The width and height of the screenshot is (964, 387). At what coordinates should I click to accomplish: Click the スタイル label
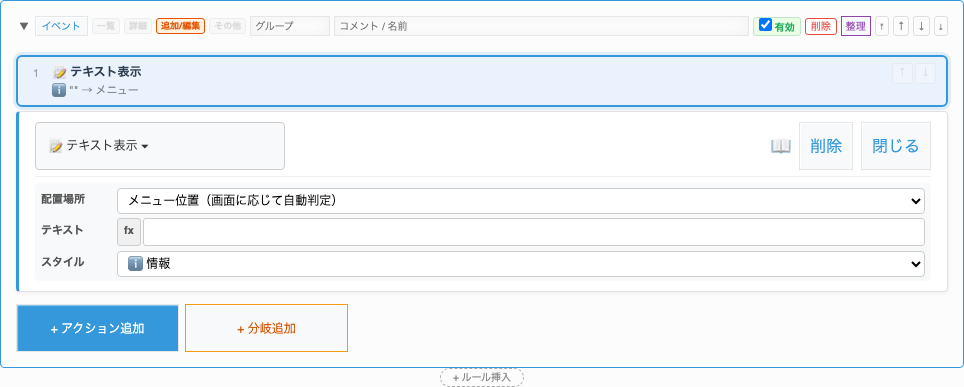coord(63,261)
